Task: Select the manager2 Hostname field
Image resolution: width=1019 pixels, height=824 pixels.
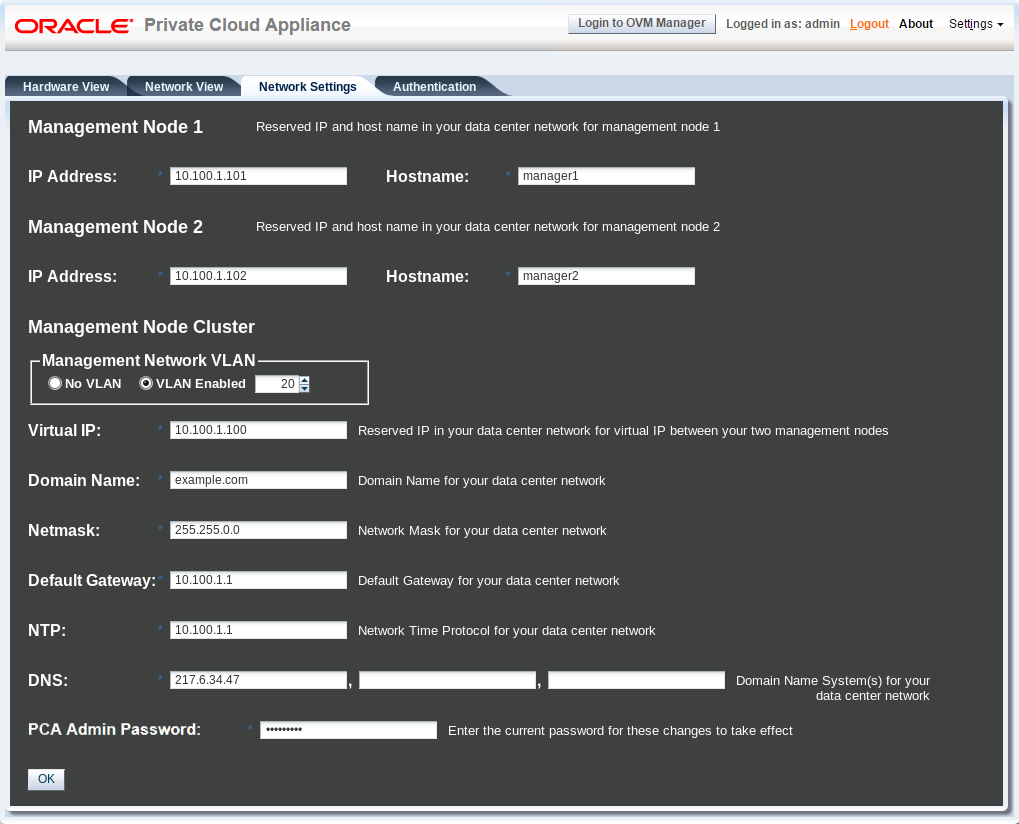Action: (605, 276)
